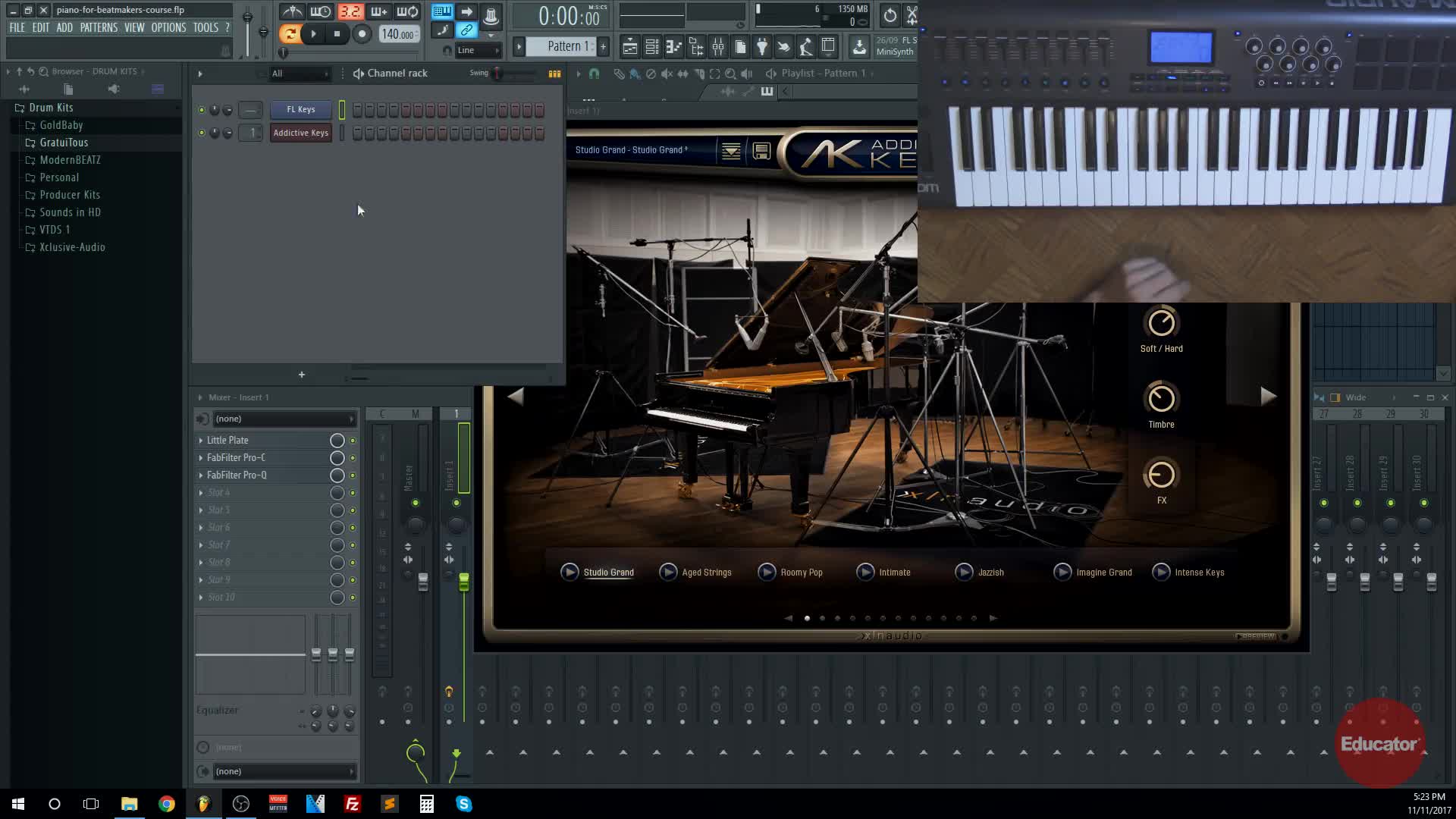The width and height of the screenshot is (1456, 819).
Task: Select the Addictive Keys channel button
Action: (300, 133)
